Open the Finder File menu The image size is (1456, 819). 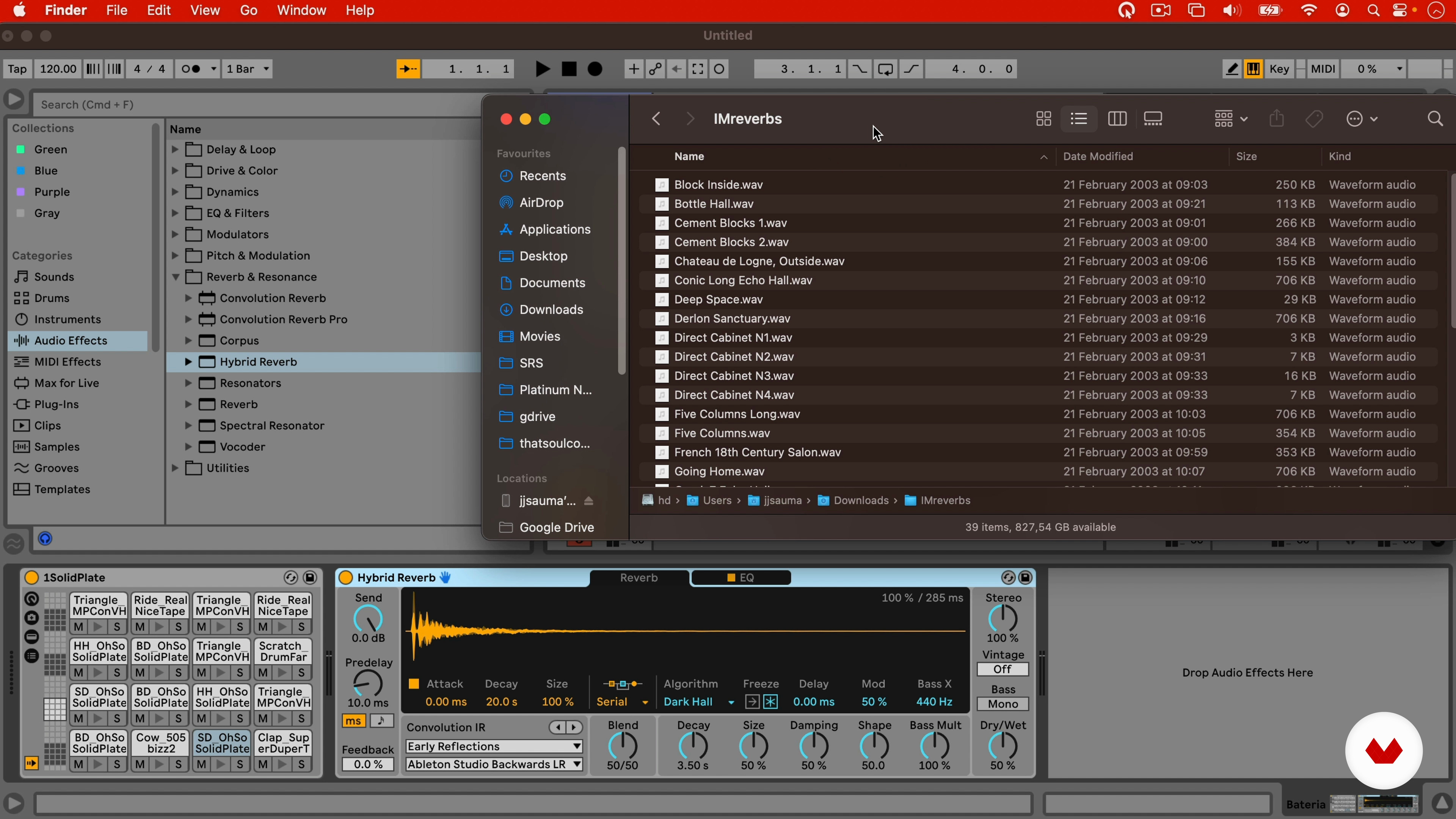click(x=116, y=10)
